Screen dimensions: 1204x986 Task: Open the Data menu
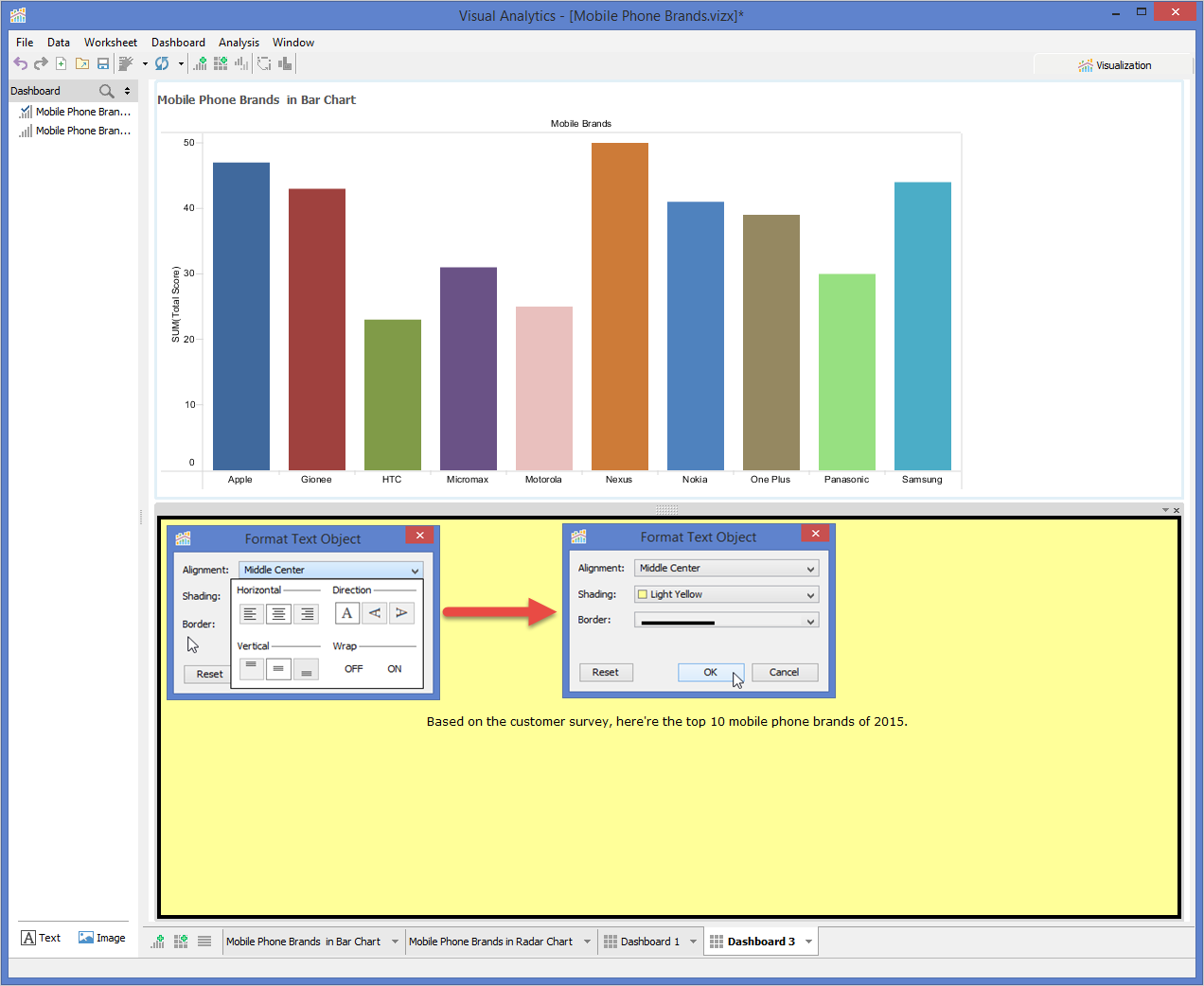(x=59, y=43)
